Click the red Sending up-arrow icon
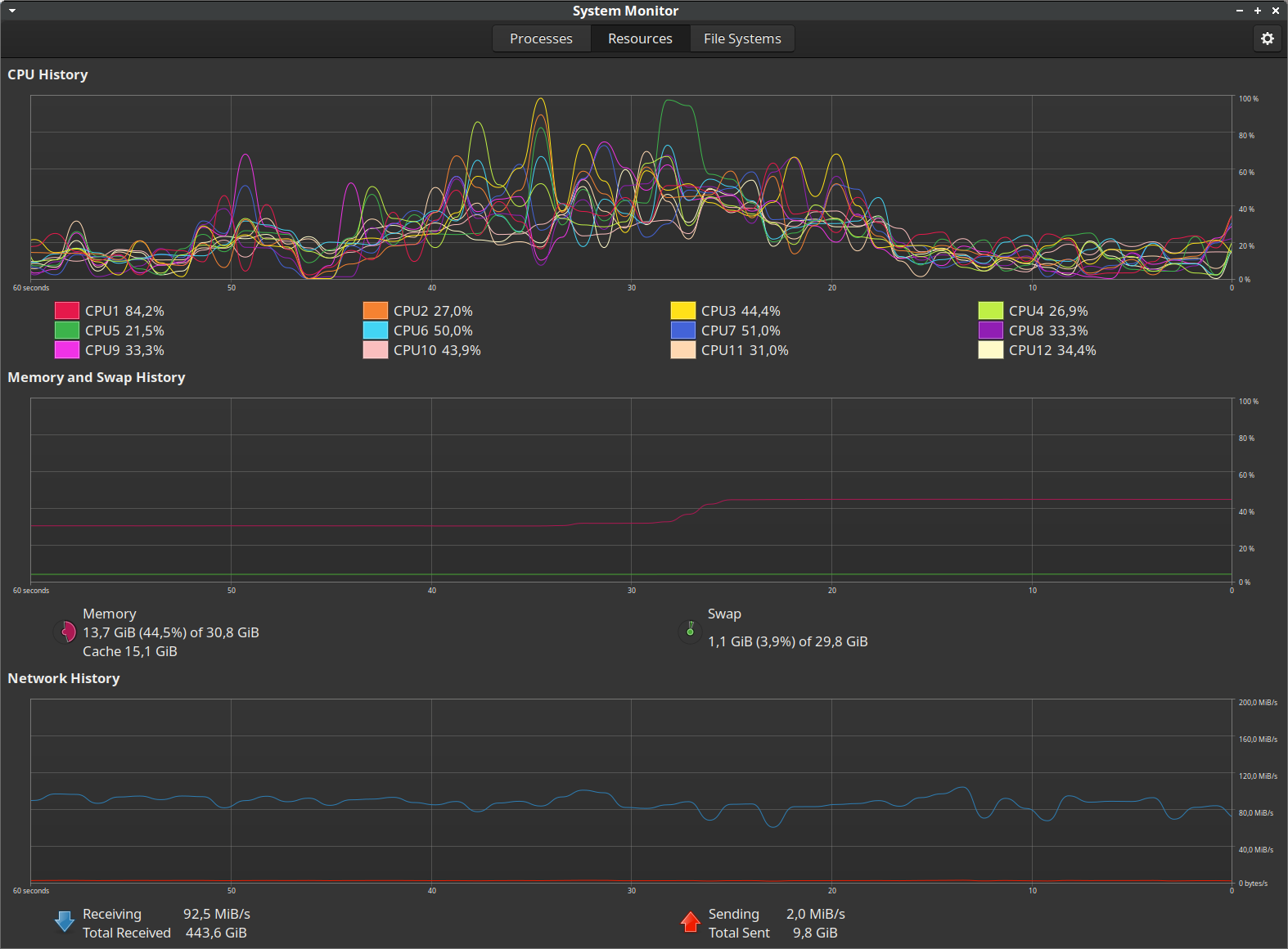Viewport: 1288px width, 949px height. [x=690, y=922]
